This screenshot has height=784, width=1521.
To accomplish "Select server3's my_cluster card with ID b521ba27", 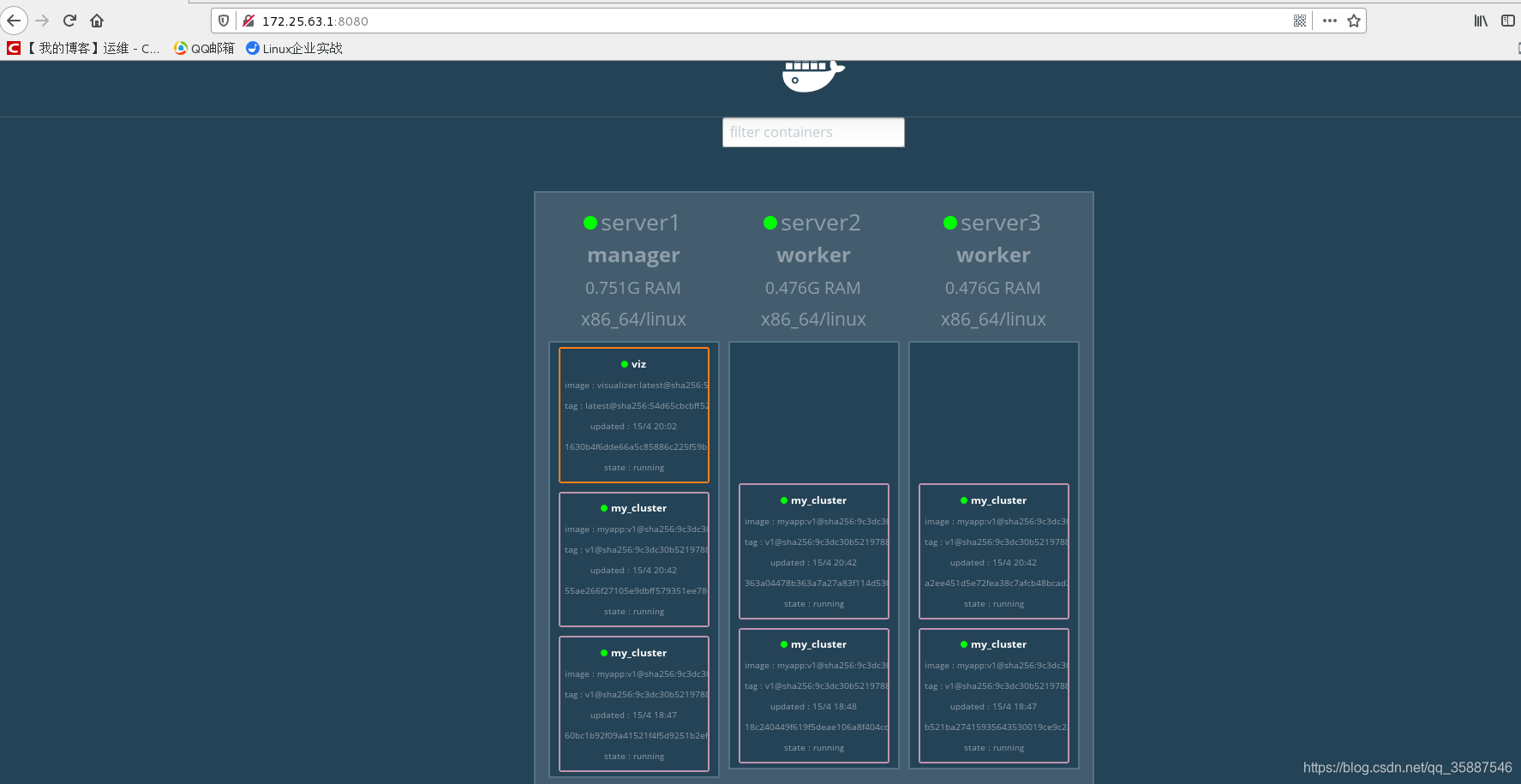I will coord(994,696).
